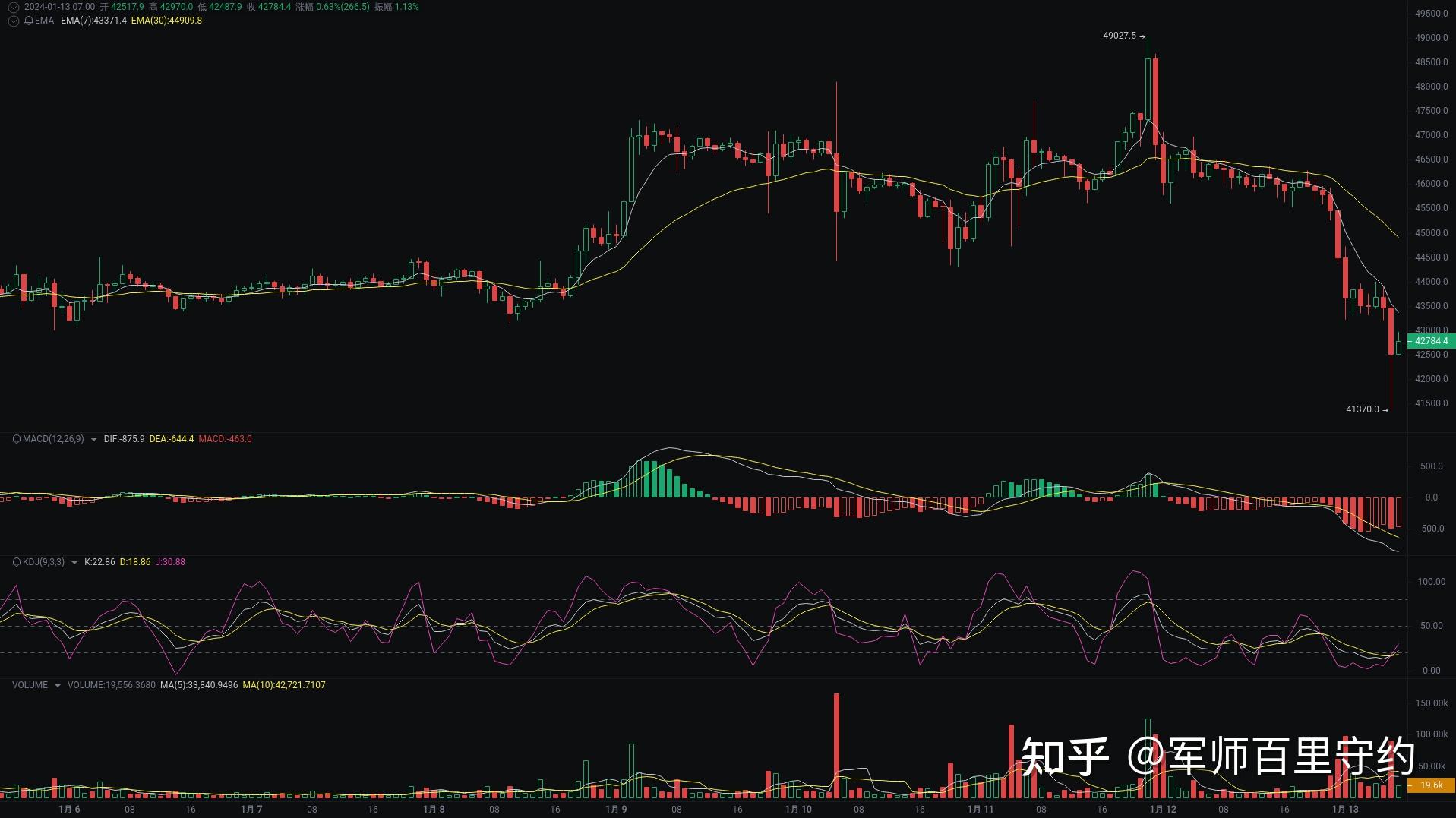Click the 1月 8 date label

tap(434, 810)
